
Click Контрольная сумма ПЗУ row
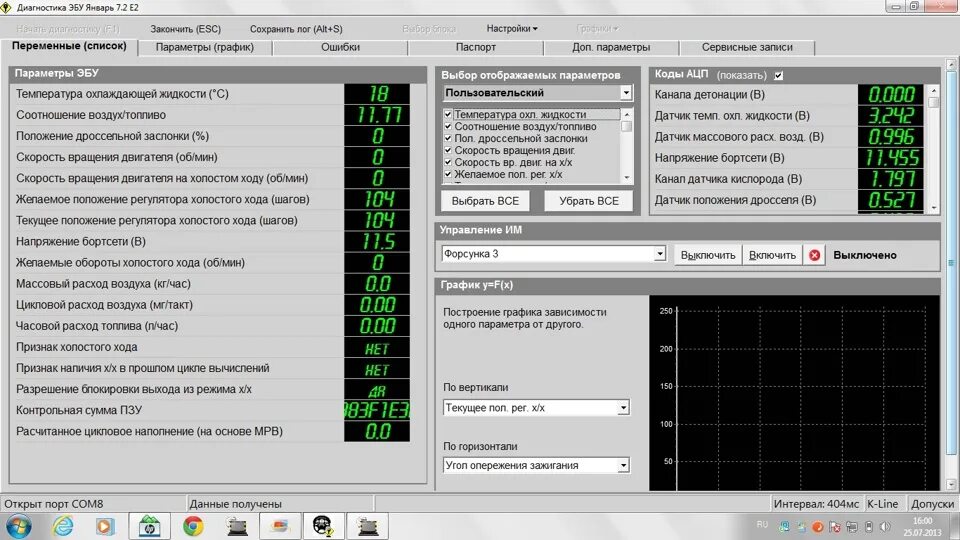(212, 410)
